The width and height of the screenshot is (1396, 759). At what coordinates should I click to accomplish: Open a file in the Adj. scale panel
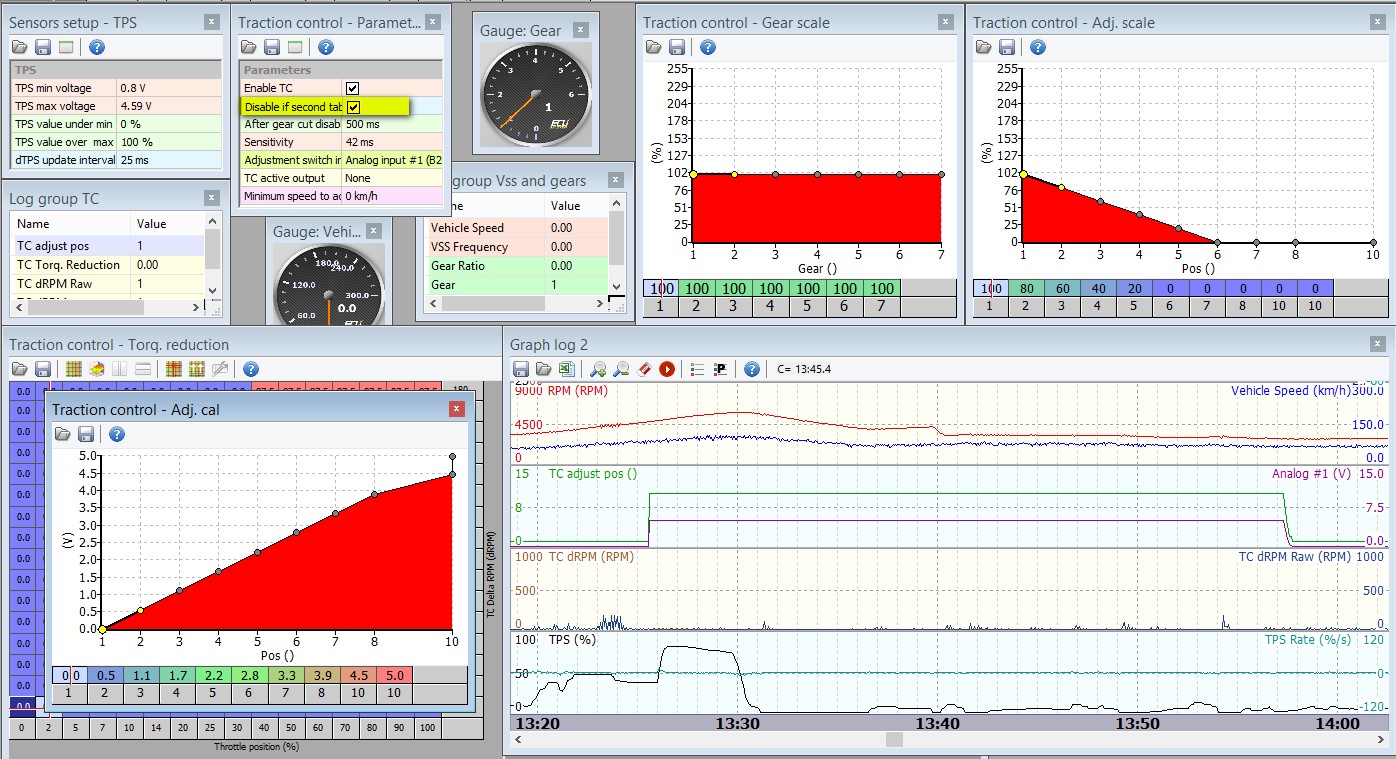coord(984,47)
